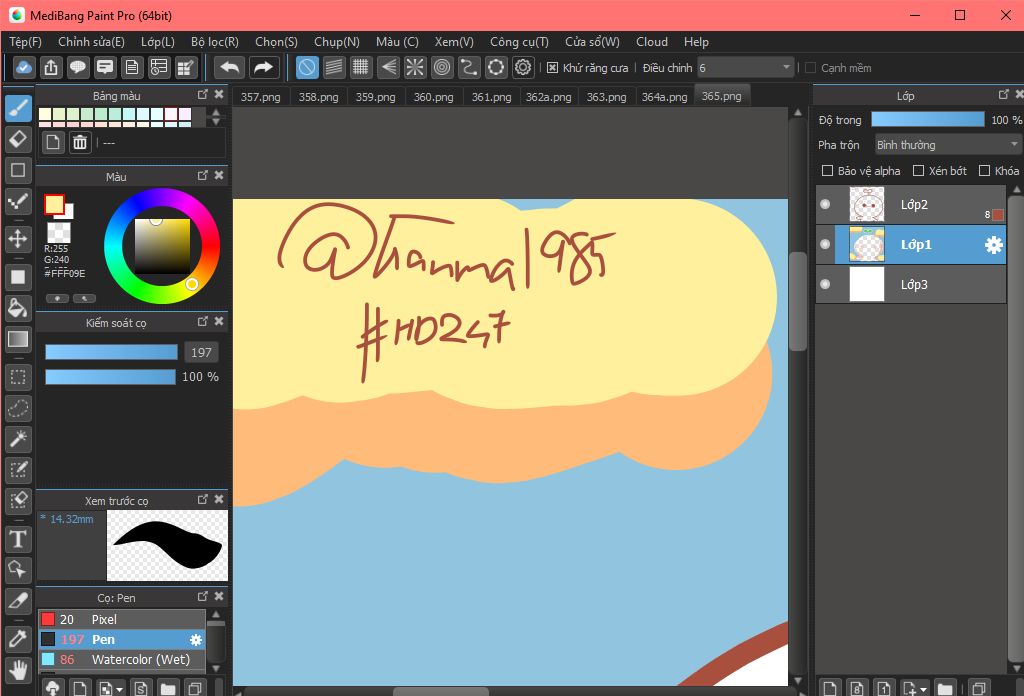The width and height of the screenshot is (1024, 696).
Task: Close the Bảng màu panel
Action: pos(219,95)
